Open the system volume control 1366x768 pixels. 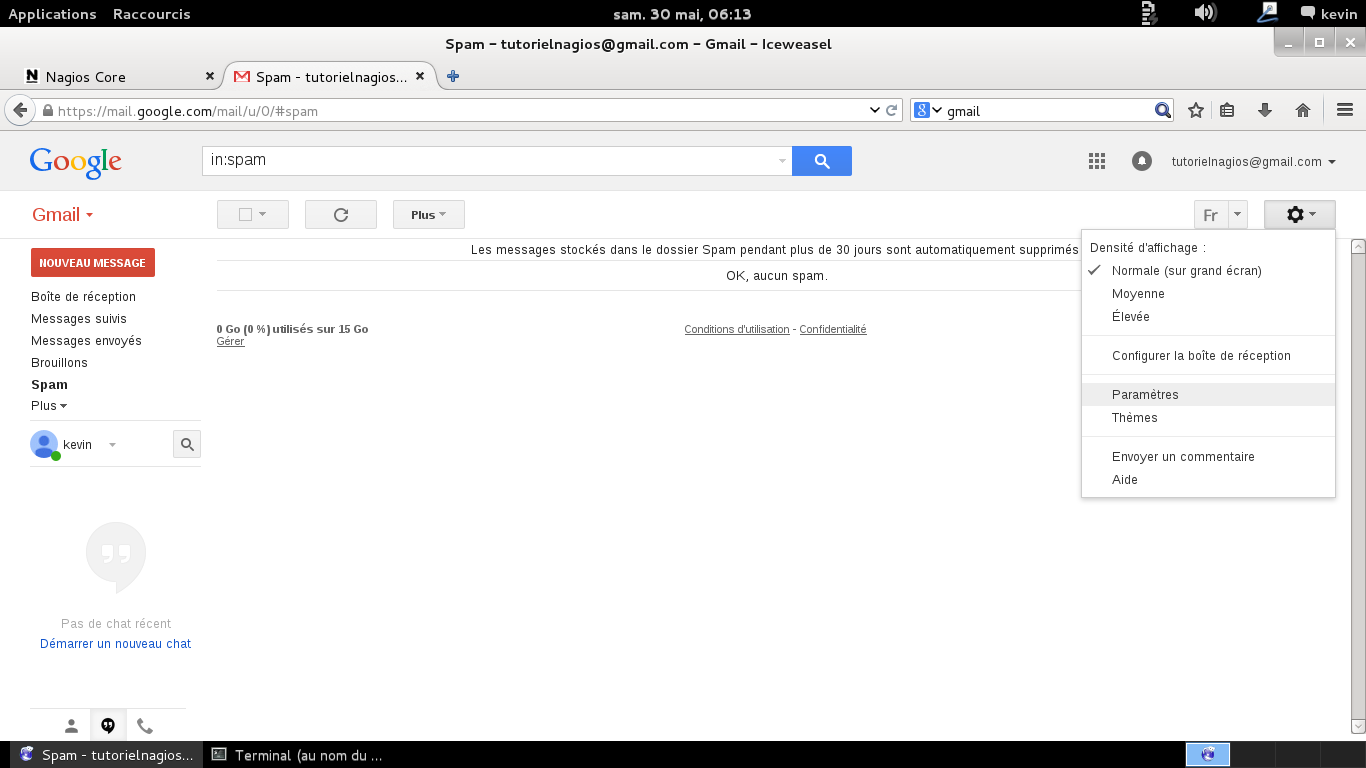tap(1205, 13)
